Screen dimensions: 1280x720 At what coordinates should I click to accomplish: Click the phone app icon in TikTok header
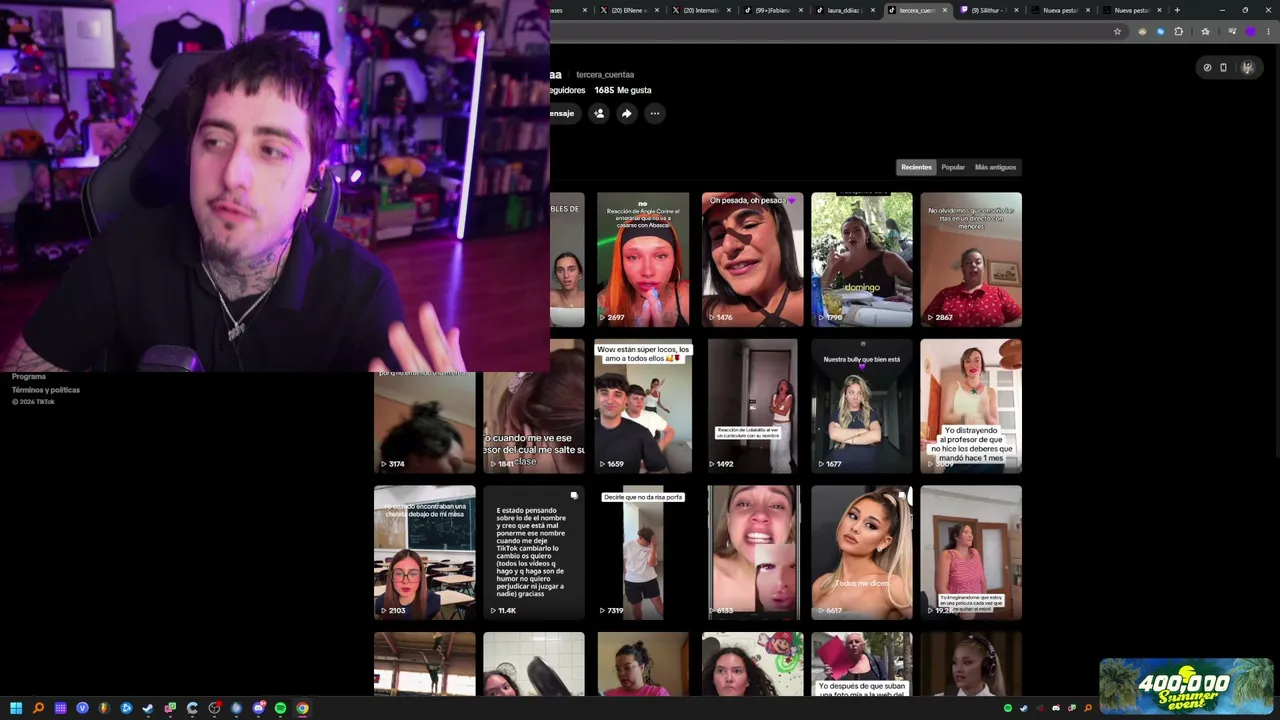pyautogui.click(x=1223, y=68)
